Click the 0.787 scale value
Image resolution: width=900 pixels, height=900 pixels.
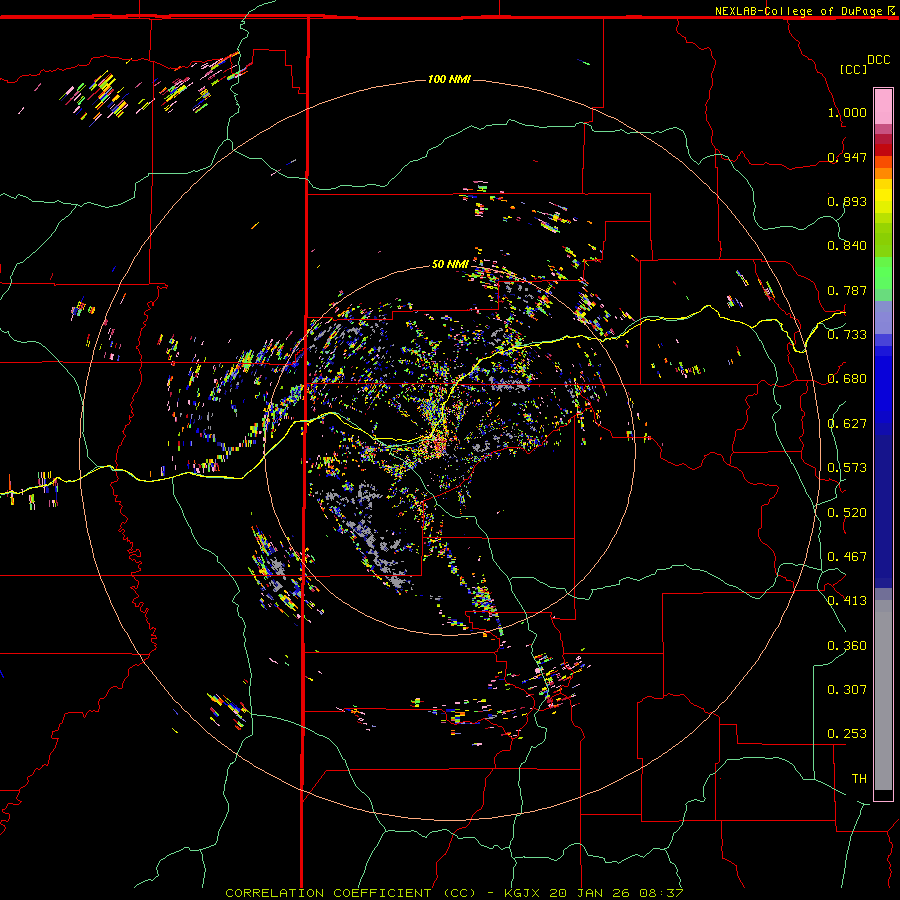click(x=847, y=290)
